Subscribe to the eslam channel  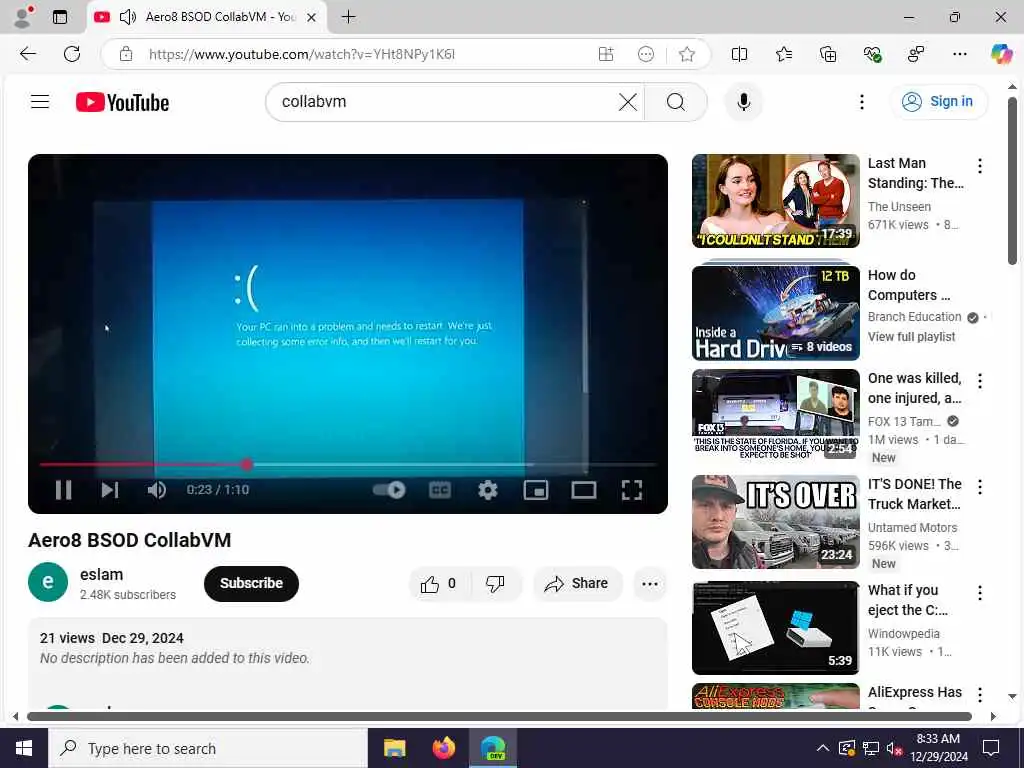251,583
